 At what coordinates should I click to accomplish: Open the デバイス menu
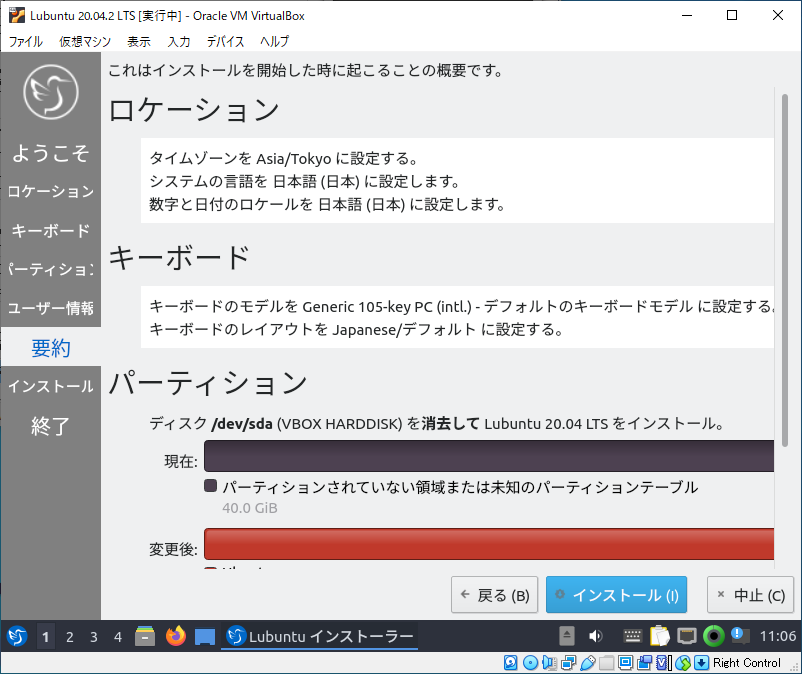point(226,41)
